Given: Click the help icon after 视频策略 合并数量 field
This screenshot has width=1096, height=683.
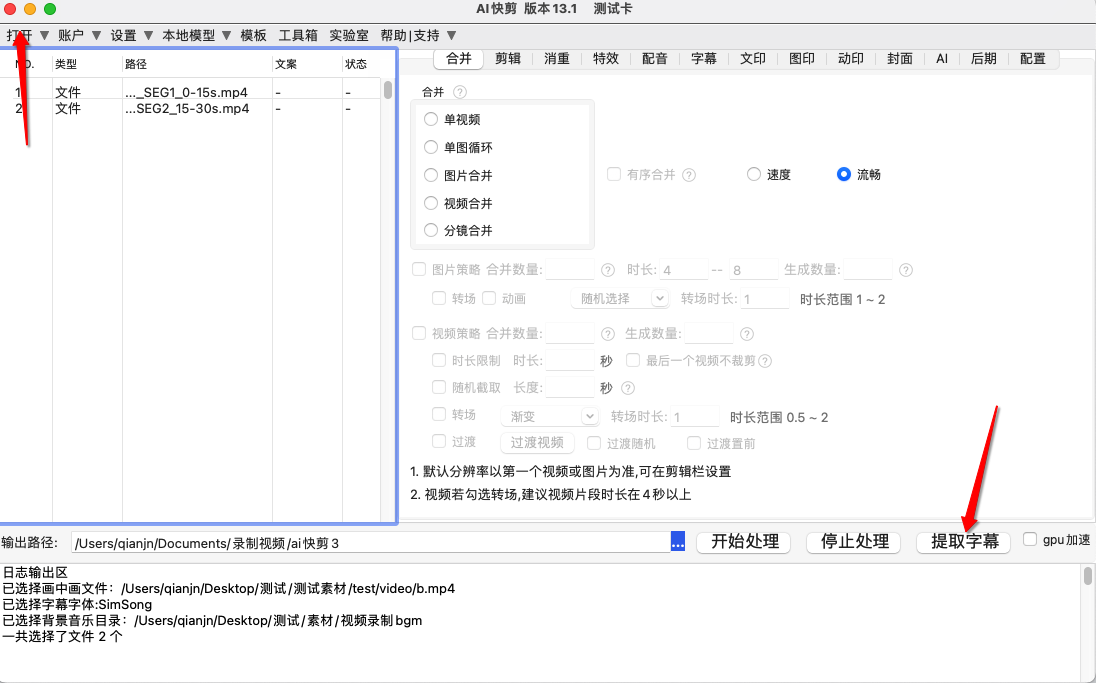Looking at the screenshot, I should tap(608, 334).
